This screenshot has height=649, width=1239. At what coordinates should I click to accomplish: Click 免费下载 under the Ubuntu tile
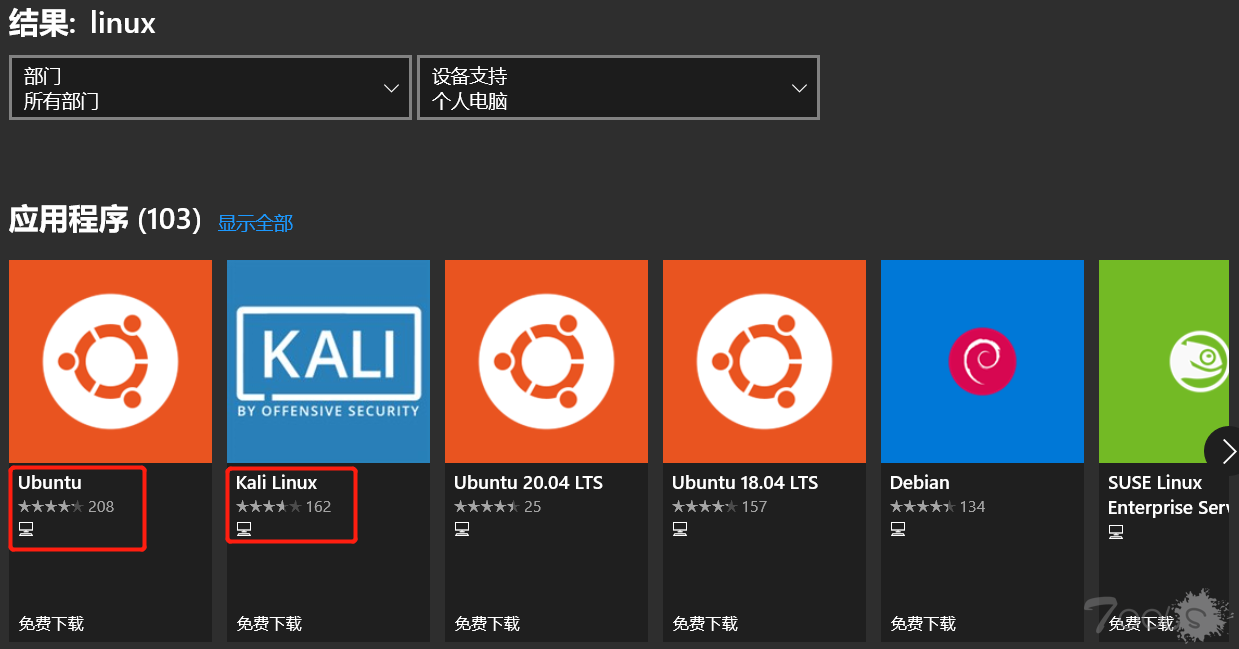coord(51,624)
